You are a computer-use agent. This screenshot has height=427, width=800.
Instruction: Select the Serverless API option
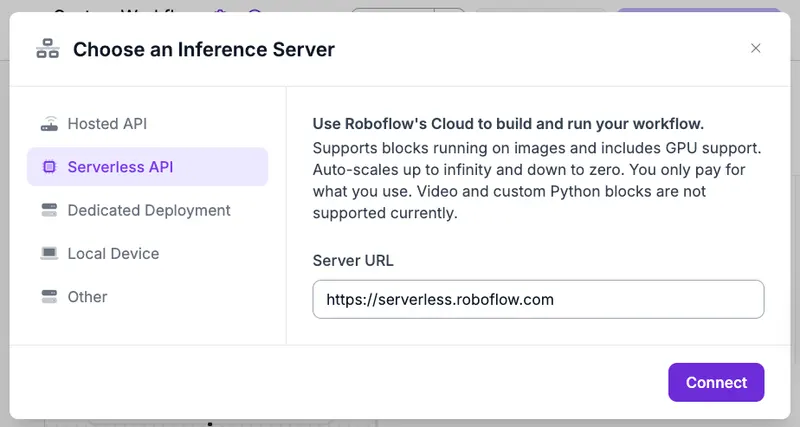[147, 167]
